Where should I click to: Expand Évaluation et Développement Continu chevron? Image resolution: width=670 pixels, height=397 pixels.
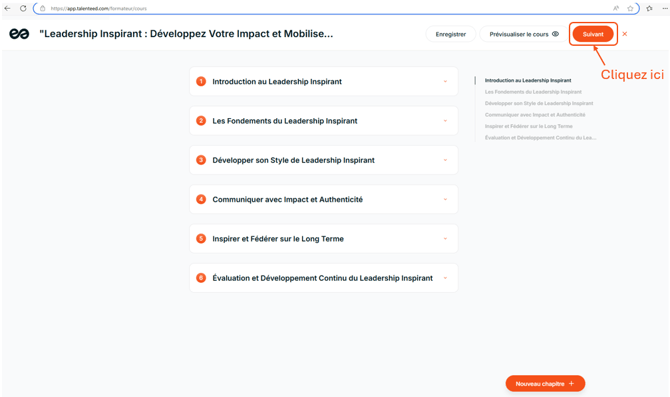pos(445,278)
